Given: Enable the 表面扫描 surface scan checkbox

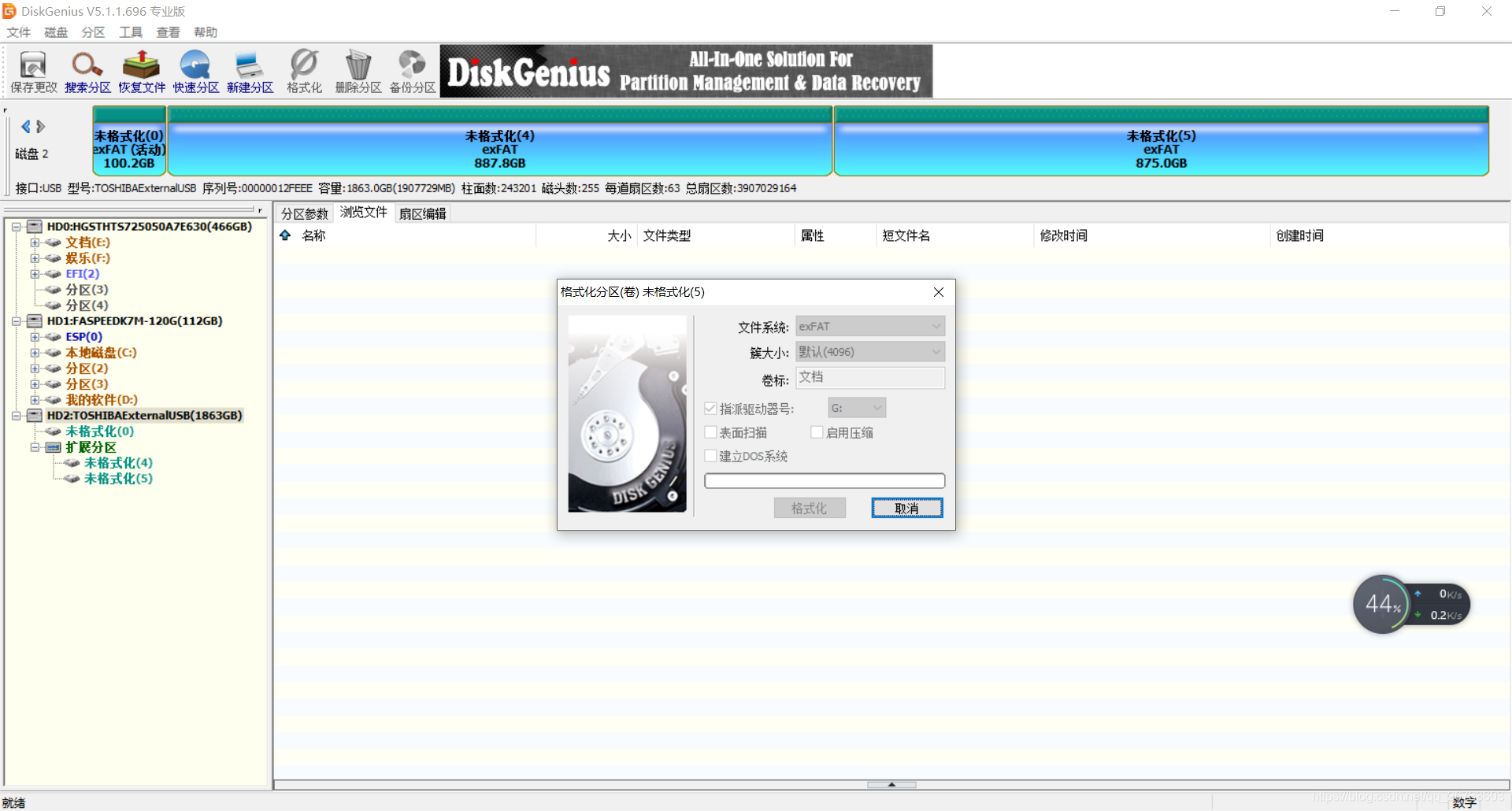Looking at the screenshot, I should (x=710, y=432).
